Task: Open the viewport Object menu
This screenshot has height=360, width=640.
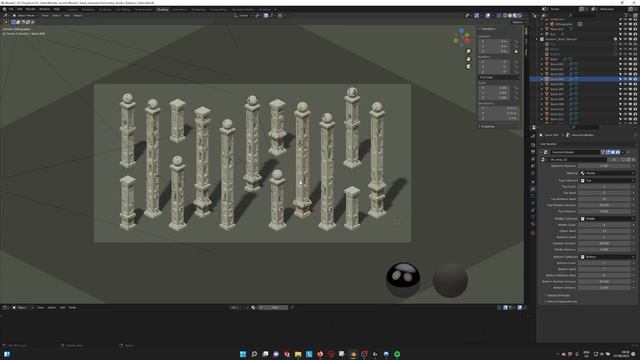Action: [x=78, y=16]
